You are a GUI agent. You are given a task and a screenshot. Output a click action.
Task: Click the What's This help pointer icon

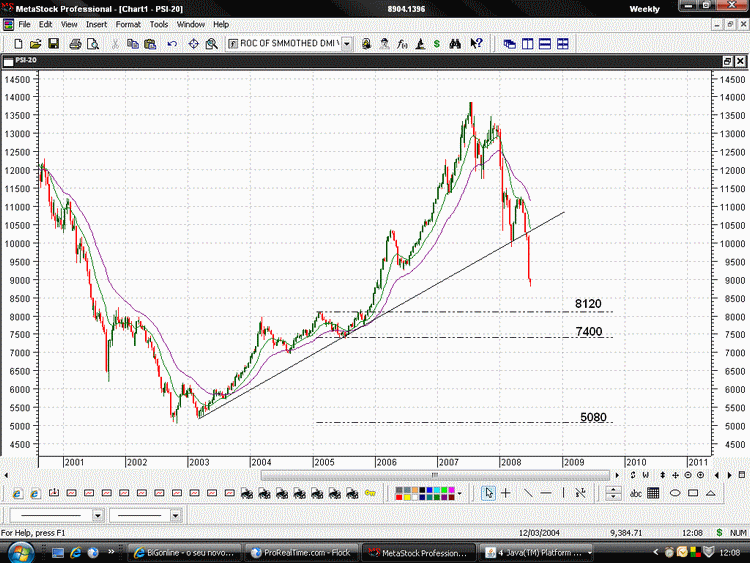[x=476, y=44]
